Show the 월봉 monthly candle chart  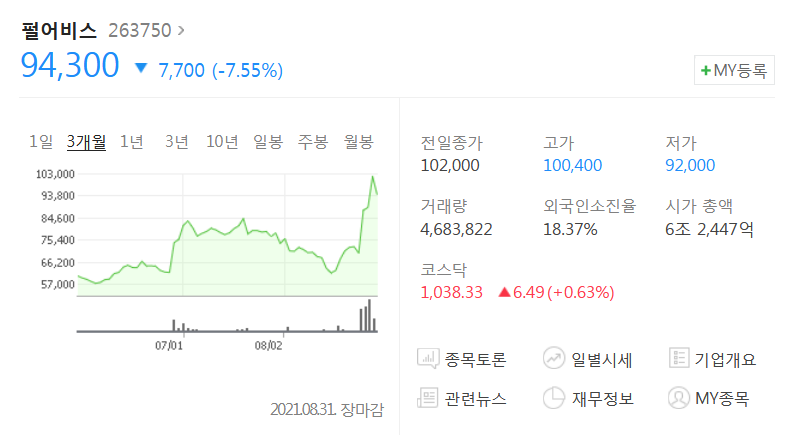click(358, 142)
